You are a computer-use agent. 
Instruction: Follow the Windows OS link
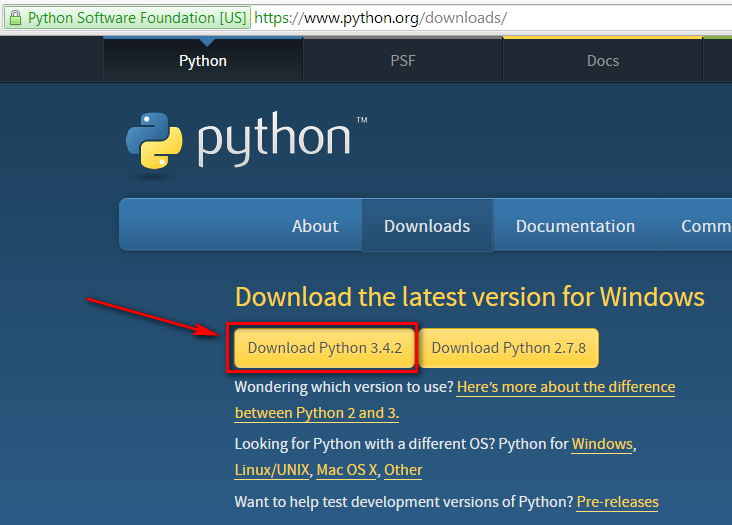(x=602, y=444)
